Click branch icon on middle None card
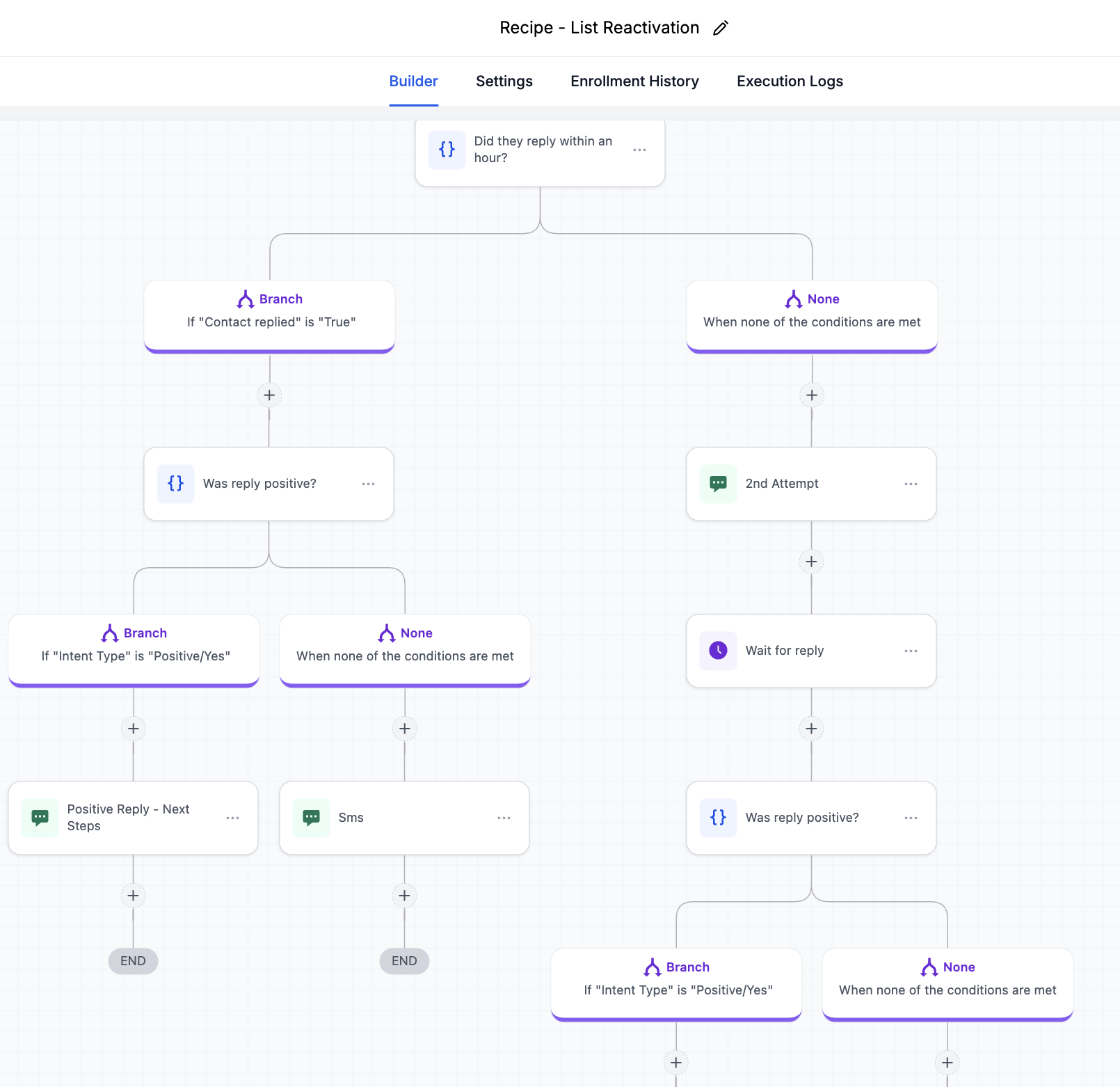The image size is (1120, 1087). coord(387,633)
